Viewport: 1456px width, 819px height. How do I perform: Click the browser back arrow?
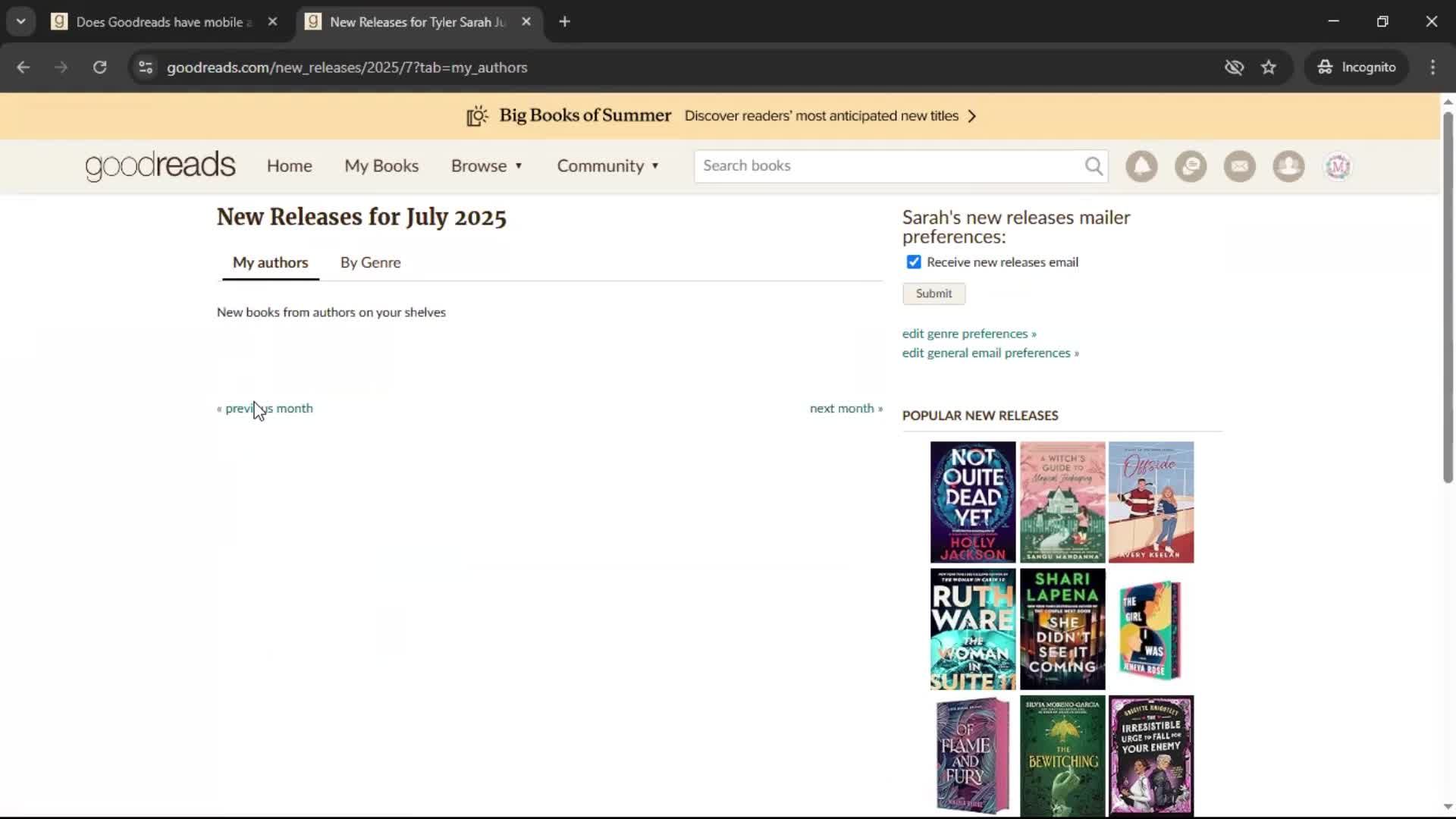click(23, 67)
